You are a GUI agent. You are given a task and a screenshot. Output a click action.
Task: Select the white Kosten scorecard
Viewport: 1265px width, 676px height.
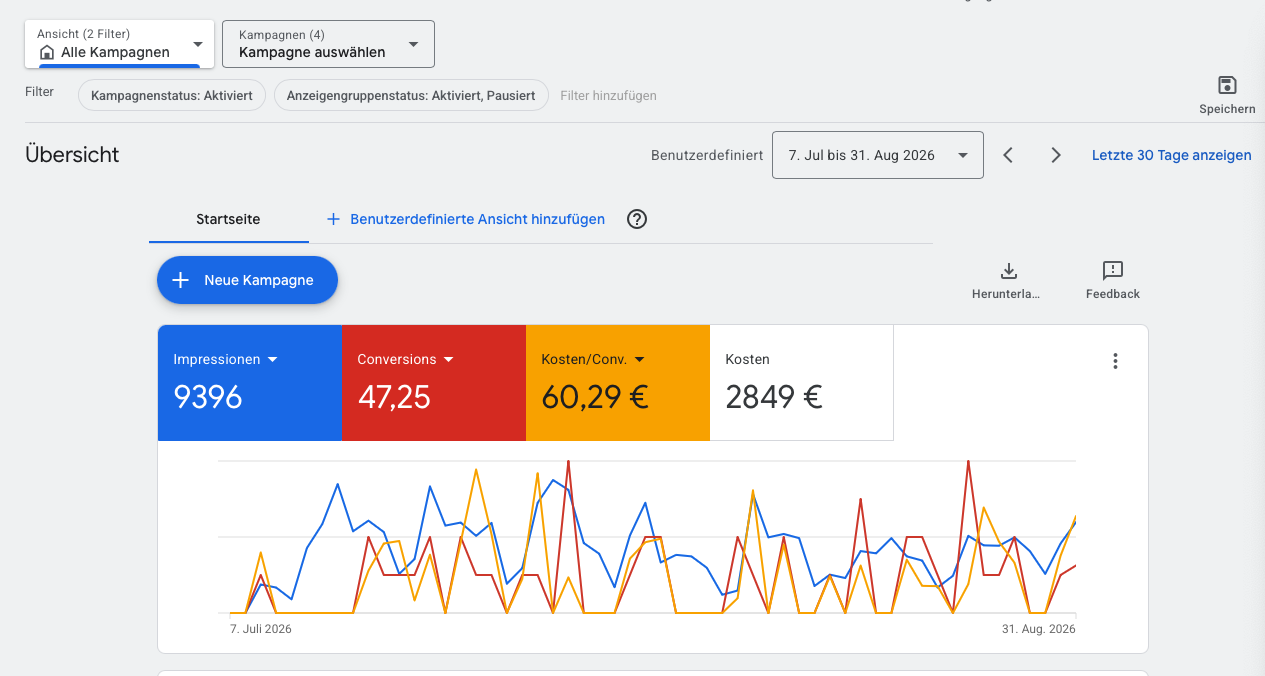pos(801,383)
